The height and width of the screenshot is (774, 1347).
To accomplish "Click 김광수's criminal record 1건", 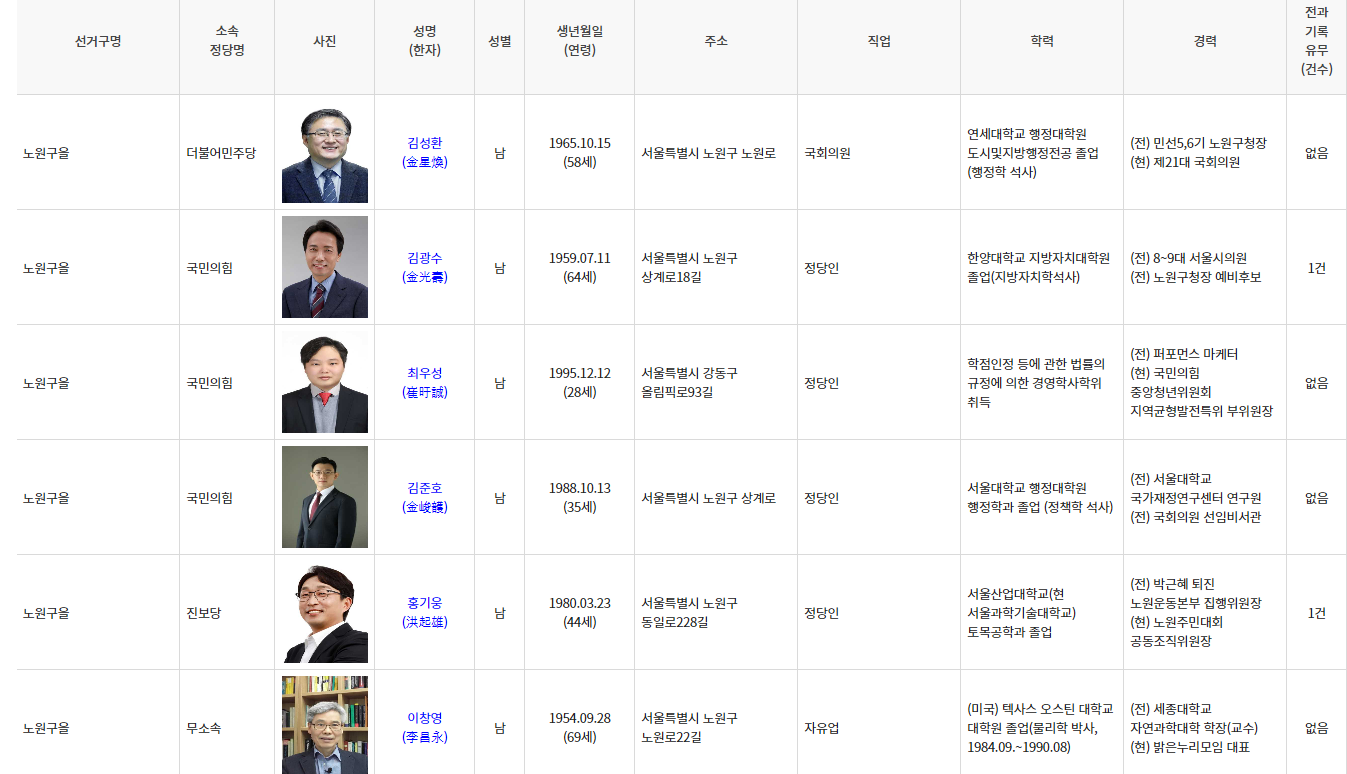I will coord(1317,268).
